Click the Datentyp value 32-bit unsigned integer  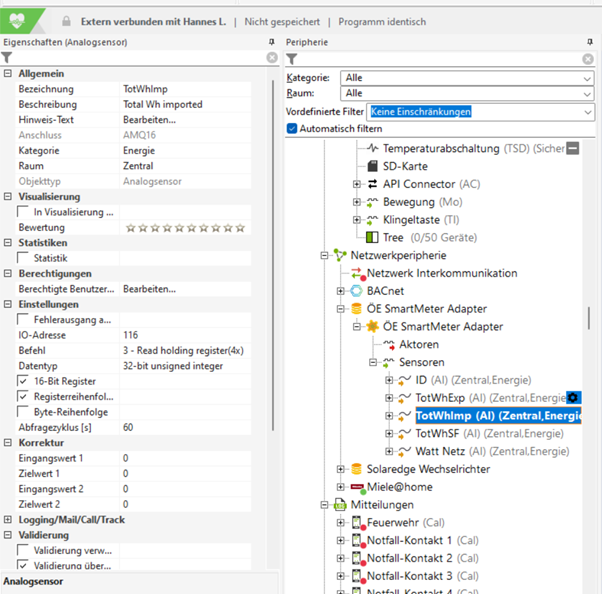[x=173, y=366]
